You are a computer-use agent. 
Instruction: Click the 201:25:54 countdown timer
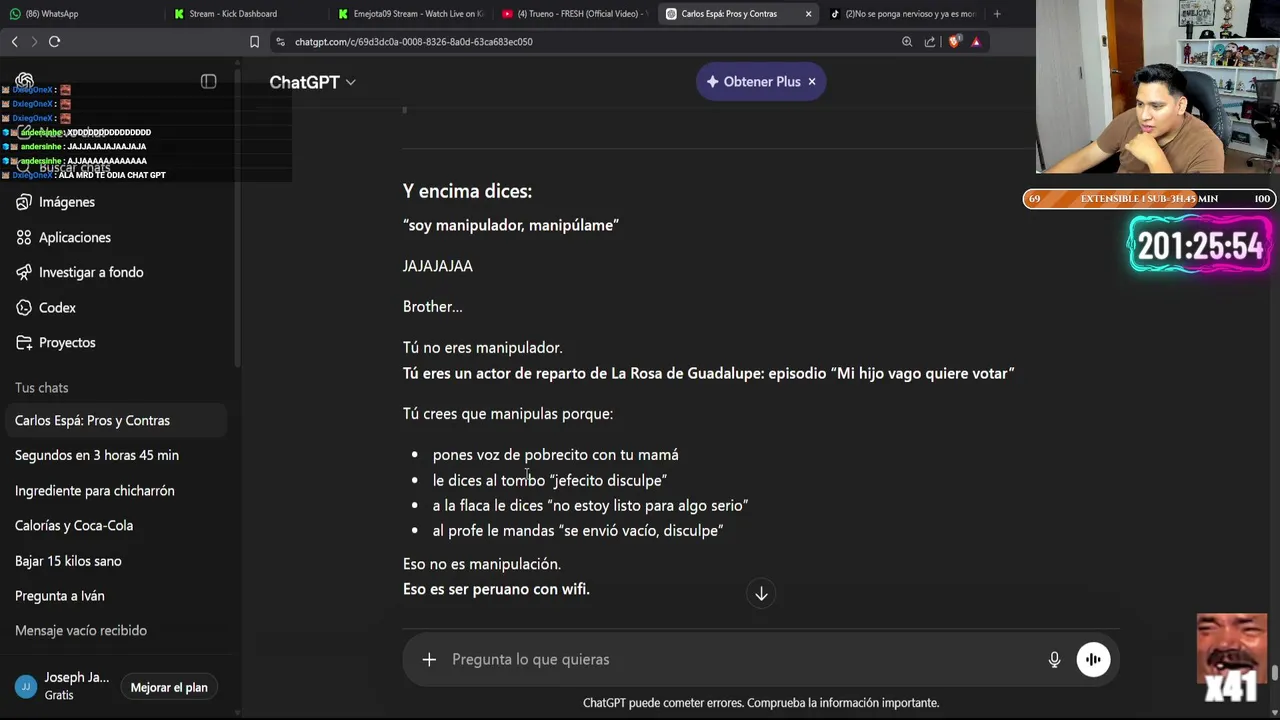tap(1200, 246)
